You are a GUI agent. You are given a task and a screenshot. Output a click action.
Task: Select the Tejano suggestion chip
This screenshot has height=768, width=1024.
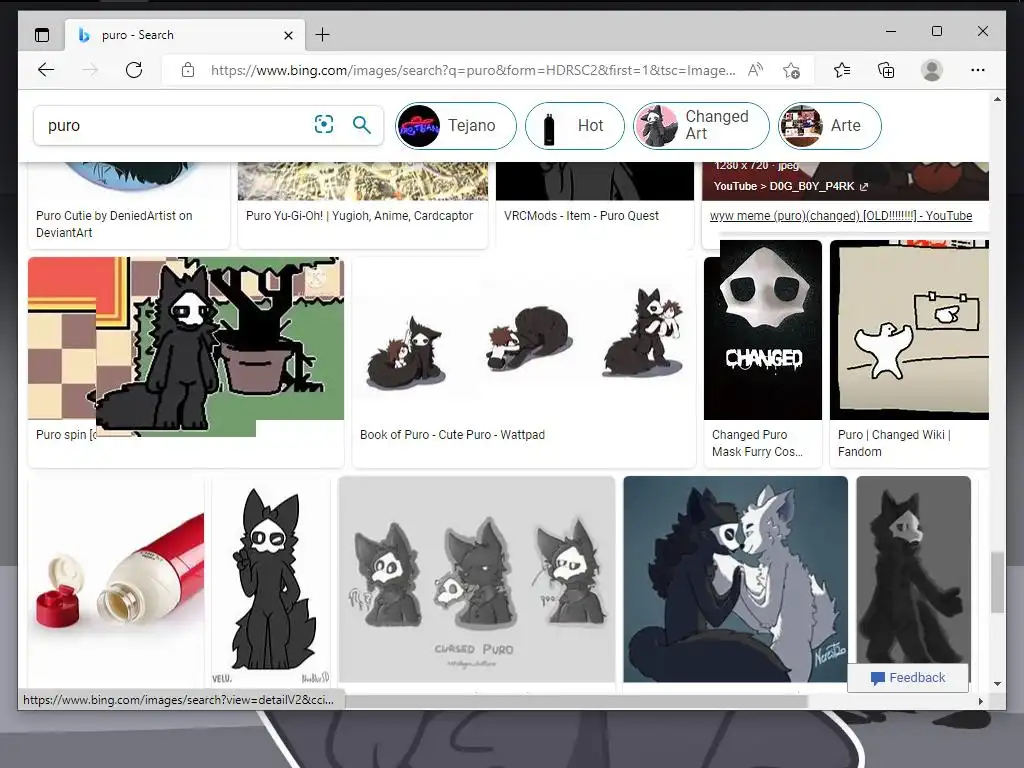pyautogui.click(x=456, y=125)
